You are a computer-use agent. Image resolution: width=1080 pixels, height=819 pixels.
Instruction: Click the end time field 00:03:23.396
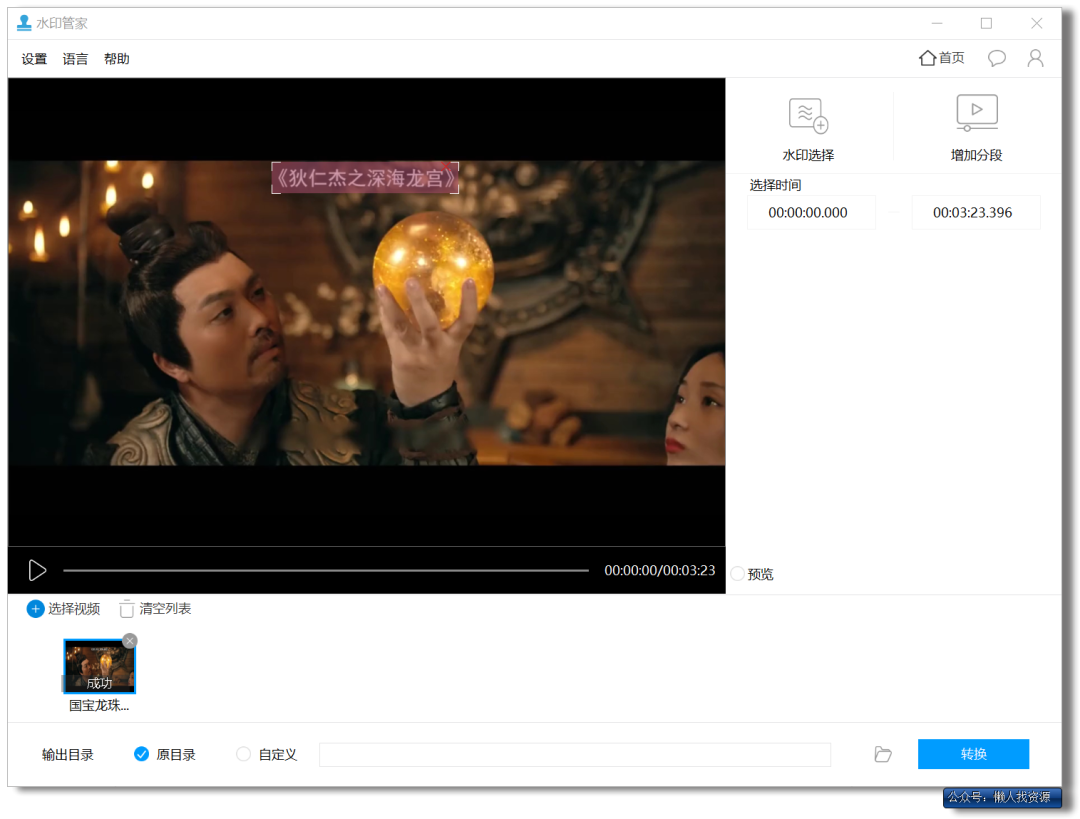pyautogui.click(x=975, y=212)
